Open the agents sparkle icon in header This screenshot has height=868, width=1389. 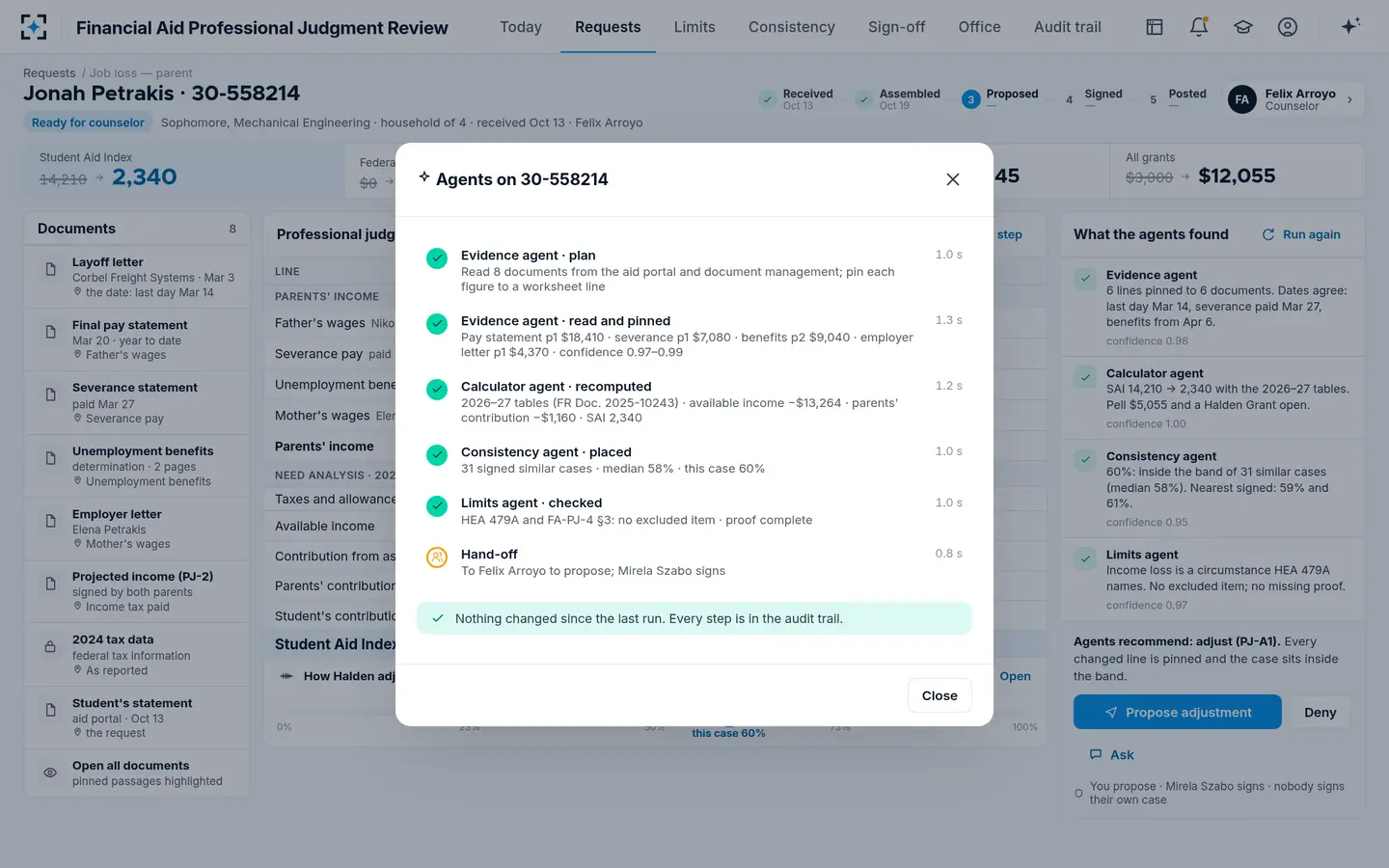tap(1350, 26)
